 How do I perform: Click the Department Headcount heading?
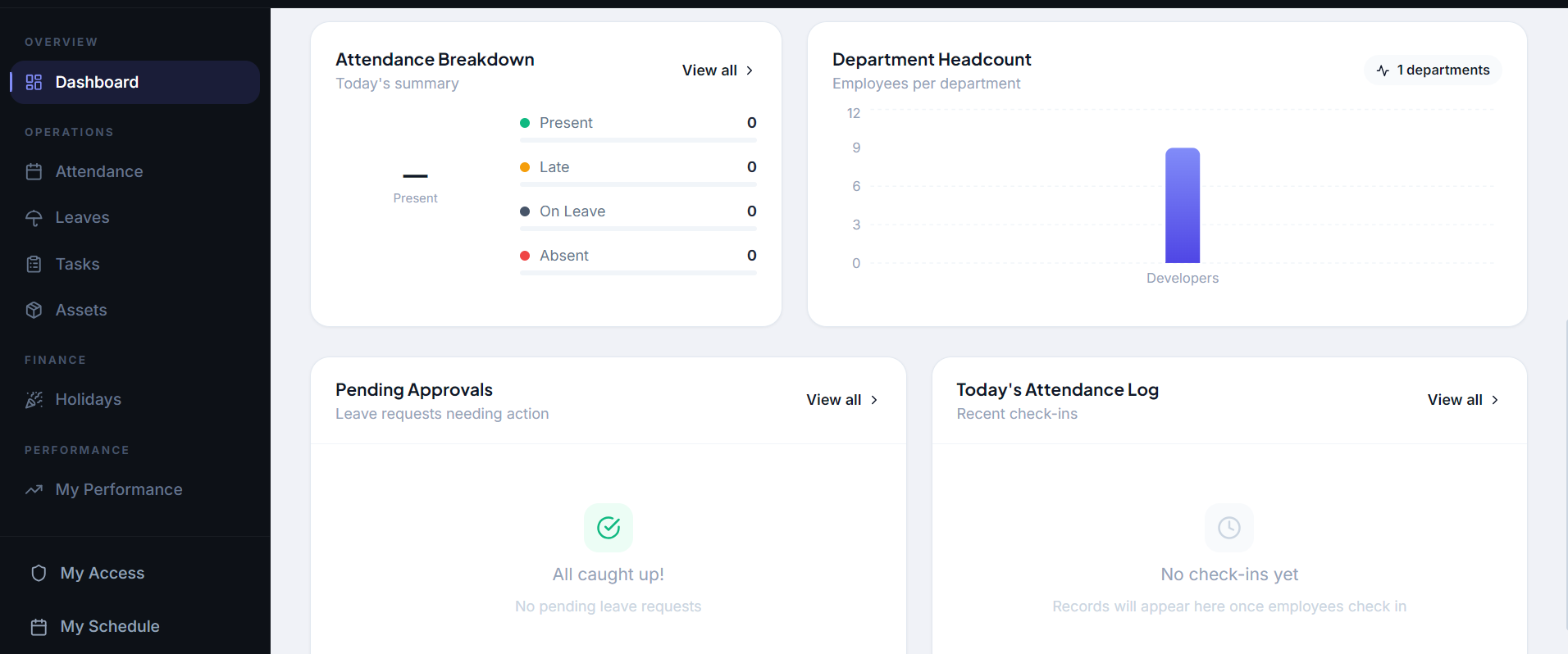pos(932,60)
